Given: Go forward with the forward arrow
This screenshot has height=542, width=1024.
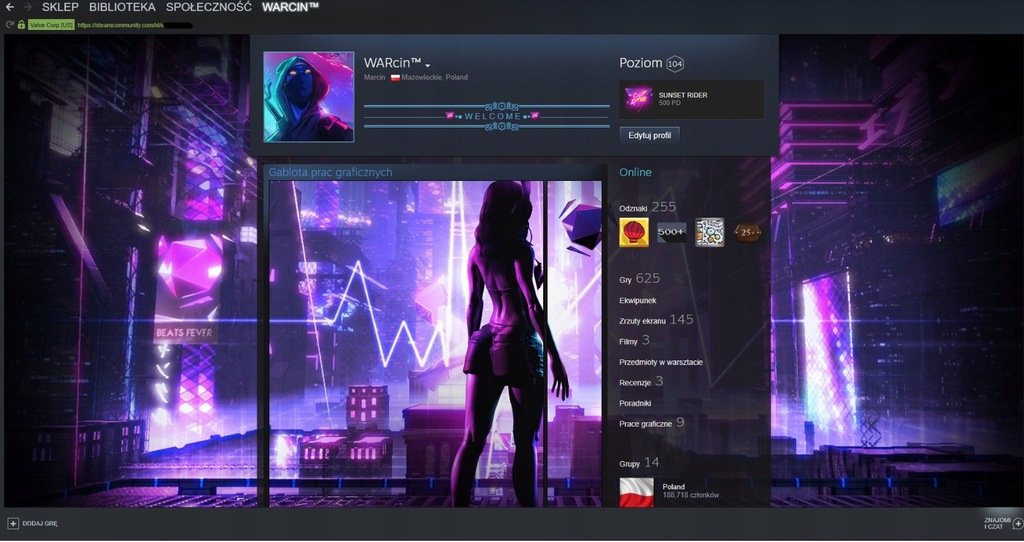Looking at the screenshot, I should click(x=27, y=7).
